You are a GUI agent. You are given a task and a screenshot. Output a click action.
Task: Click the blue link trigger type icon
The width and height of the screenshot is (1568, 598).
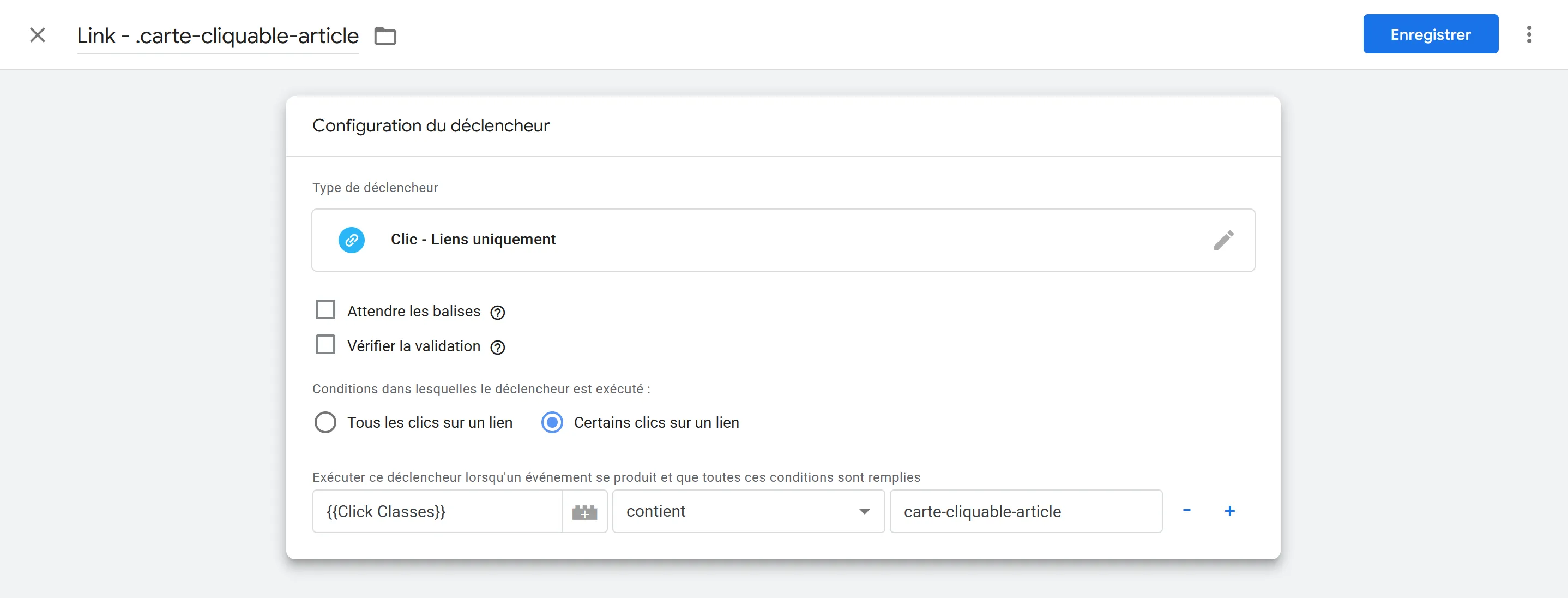[x=352, y=240]
